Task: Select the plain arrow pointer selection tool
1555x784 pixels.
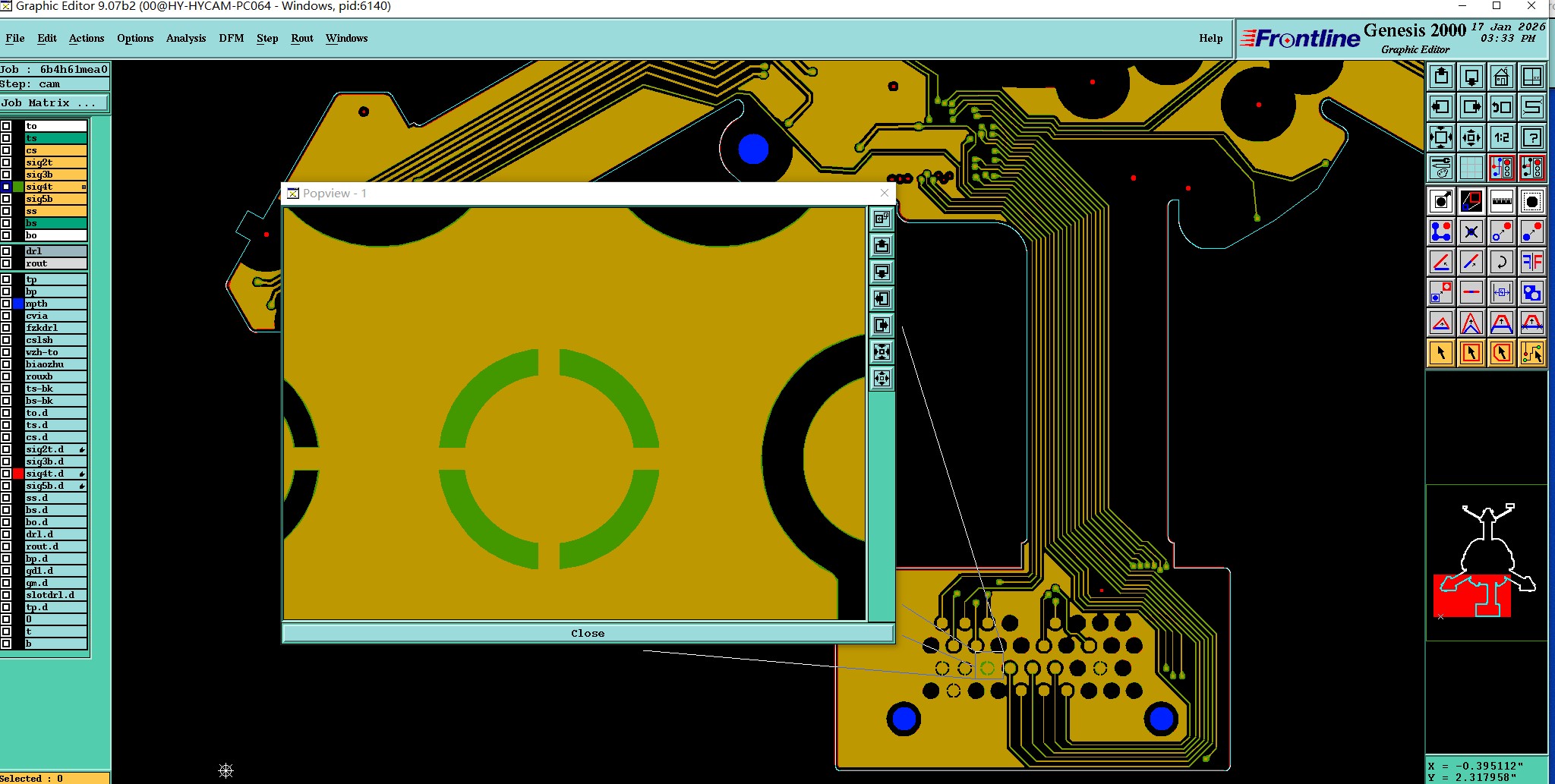Action: (1441, 353)
